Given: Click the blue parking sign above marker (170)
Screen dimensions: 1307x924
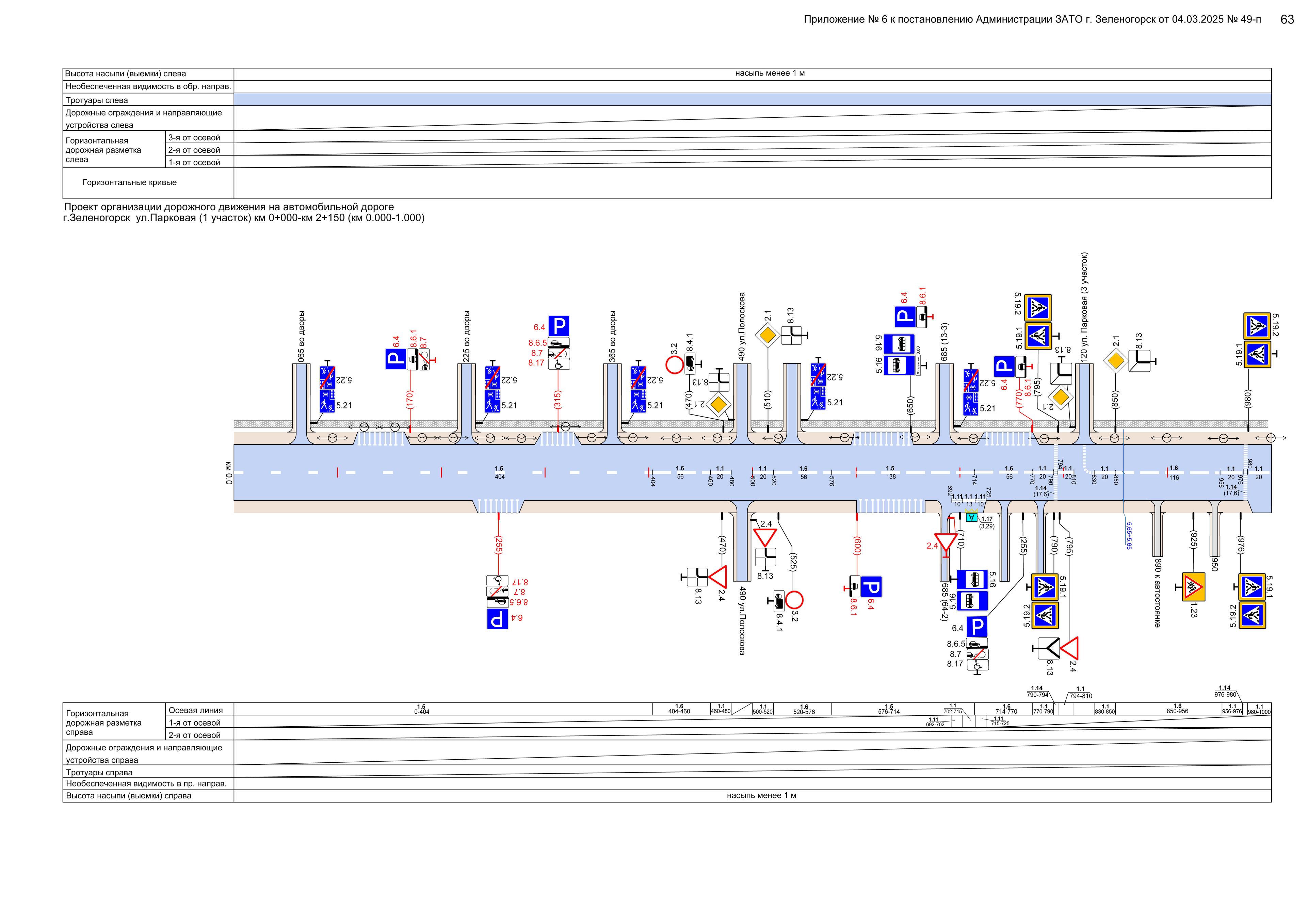Looking at the screenshot, I should coord(396,359).
